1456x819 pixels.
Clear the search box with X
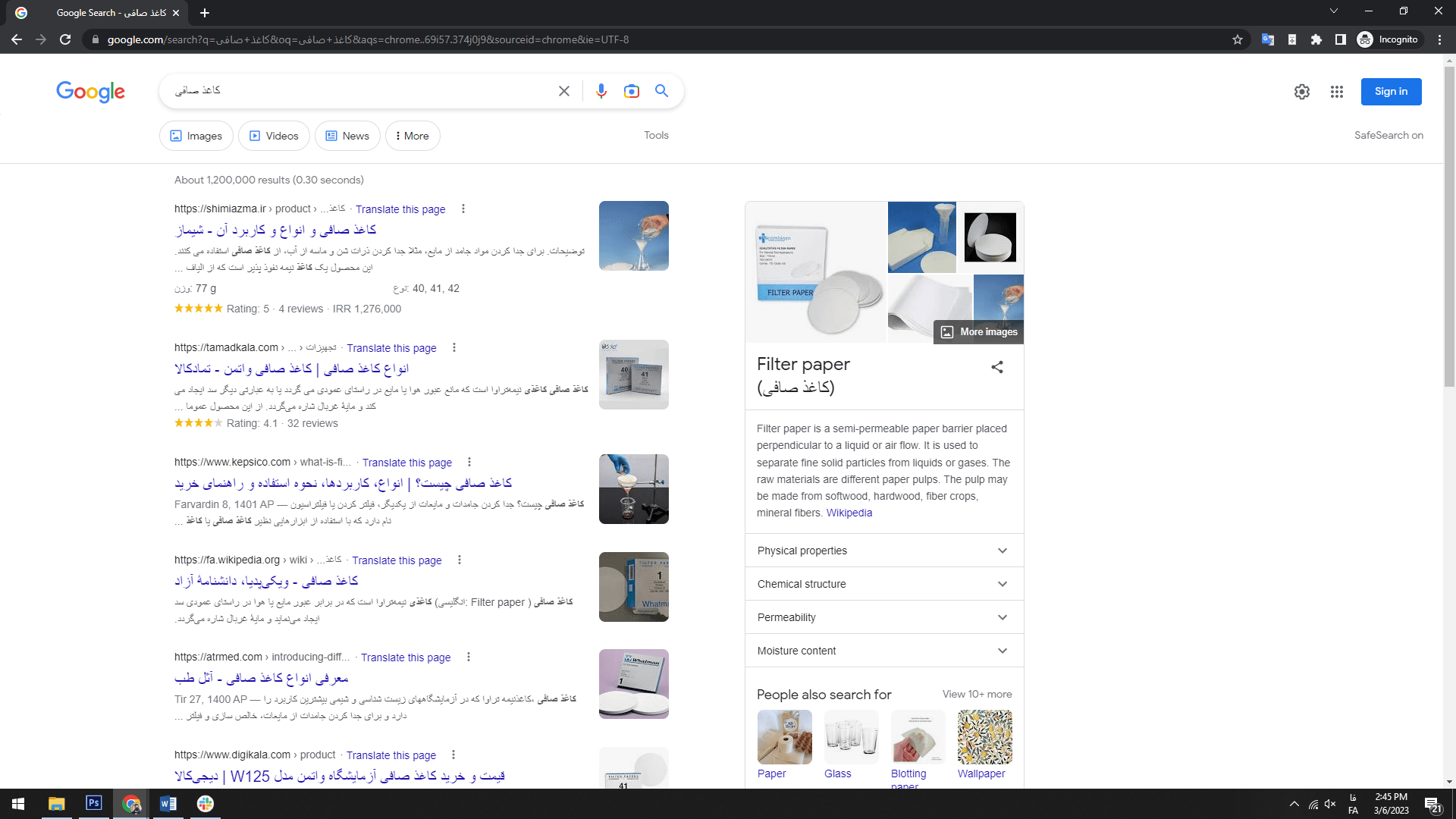564,91
